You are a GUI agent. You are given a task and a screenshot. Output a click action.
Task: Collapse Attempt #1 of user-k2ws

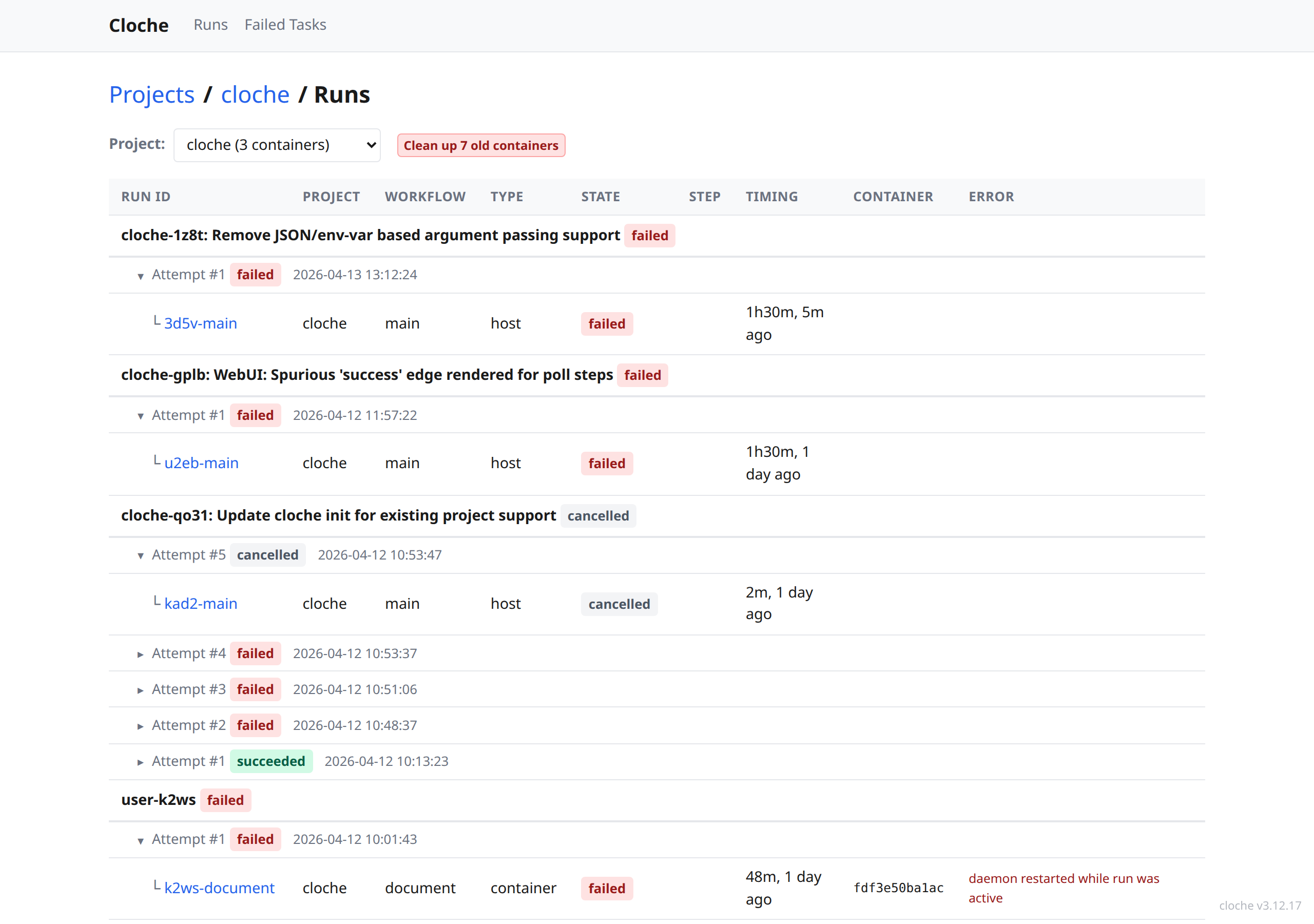140,840
